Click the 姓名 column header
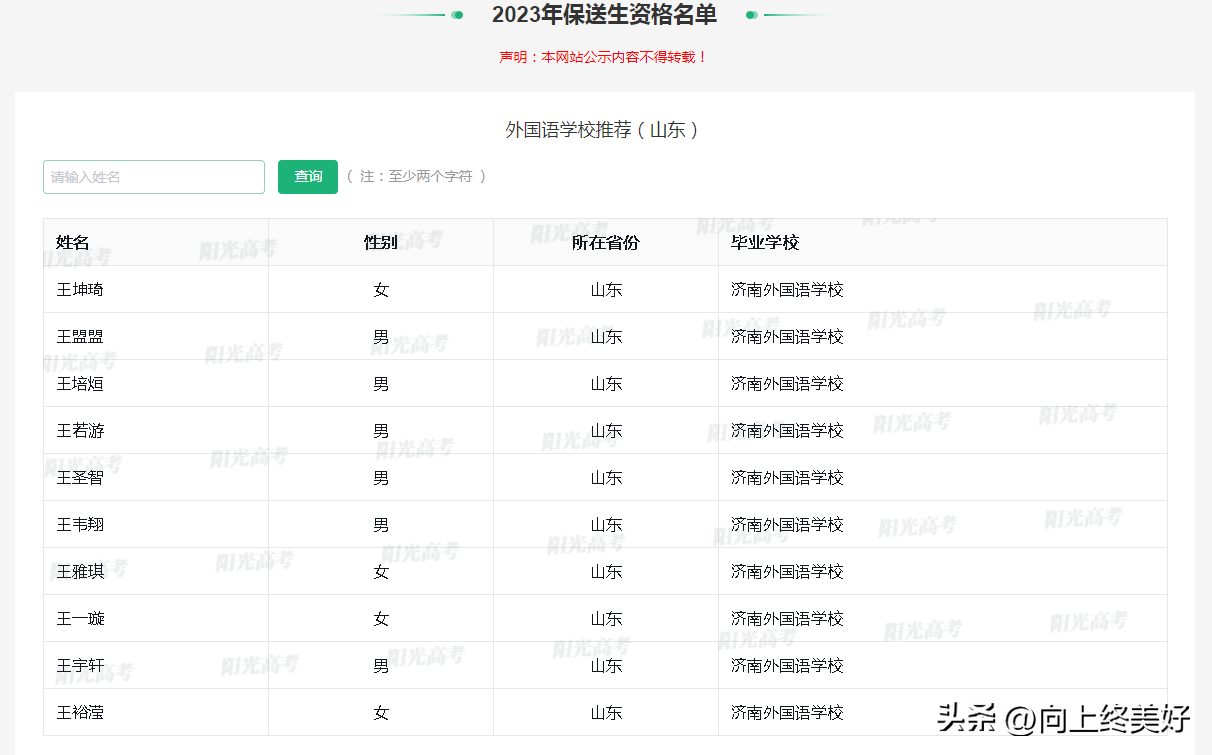The height and width of the screenshot is (755, 1212). (x=73, y=243)
